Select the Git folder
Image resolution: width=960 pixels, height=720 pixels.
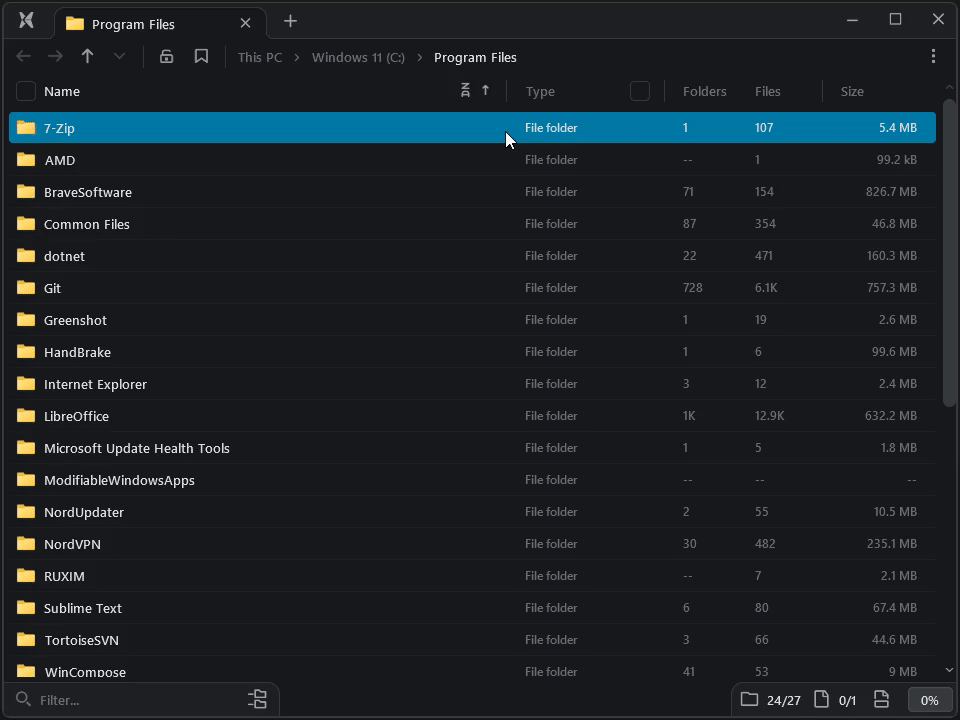click(472, 288)
